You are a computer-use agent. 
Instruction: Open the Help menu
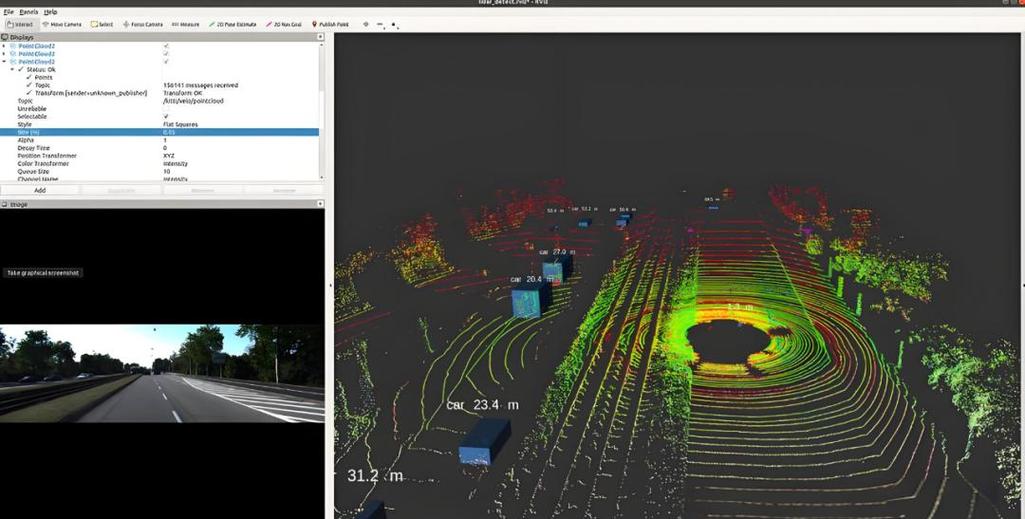pos(50,12)
